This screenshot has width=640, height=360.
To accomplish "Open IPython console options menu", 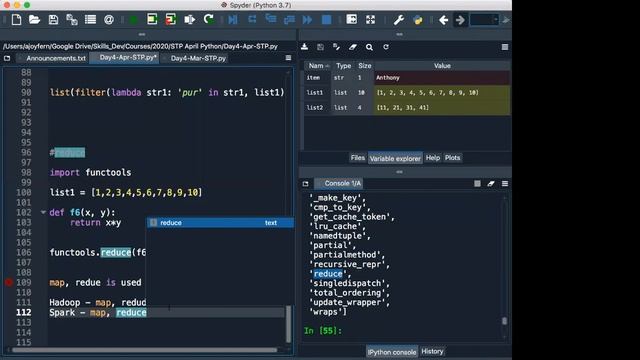I will [x=505, y=184].
